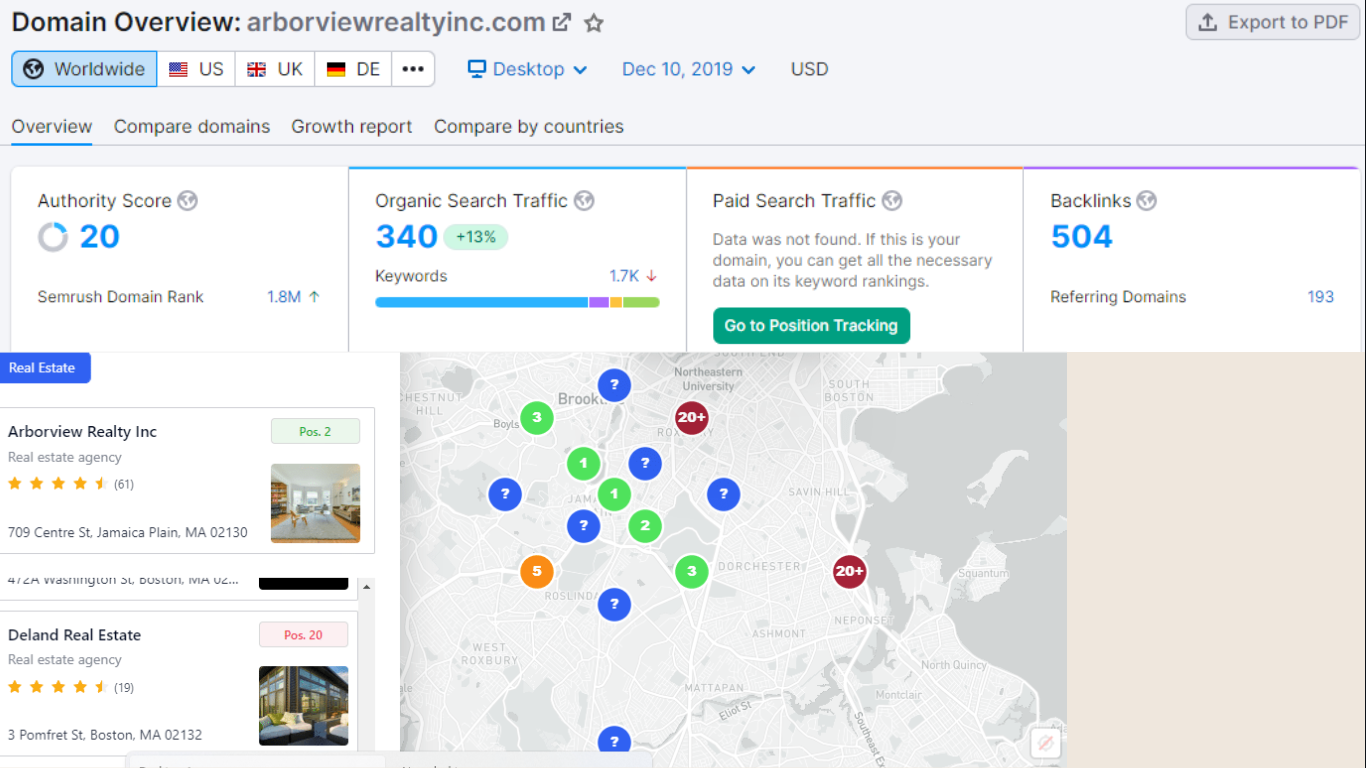This screenshot has height=768, width=1366.
Task: Click the +13% traffic change badge
Action: [x=476, y=237]
